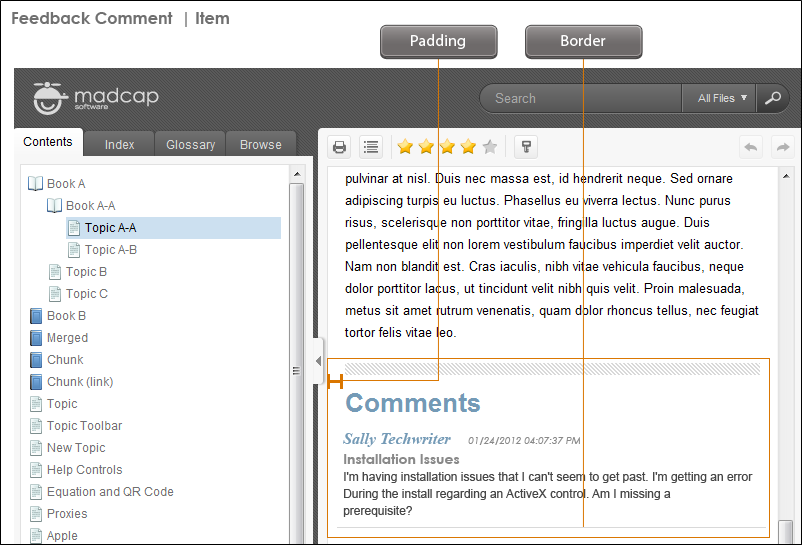Click the expand all list icon
The image size is (802, 545).
(x=371, y=147)
